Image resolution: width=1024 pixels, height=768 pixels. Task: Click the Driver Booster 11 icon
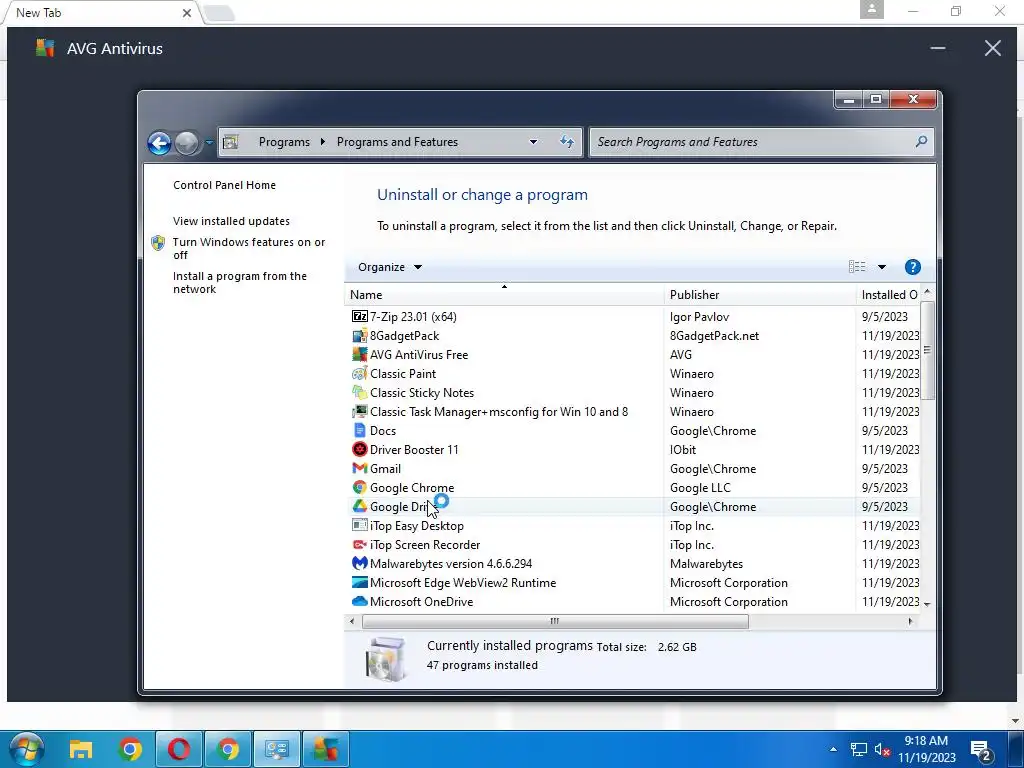coord(359,449)
